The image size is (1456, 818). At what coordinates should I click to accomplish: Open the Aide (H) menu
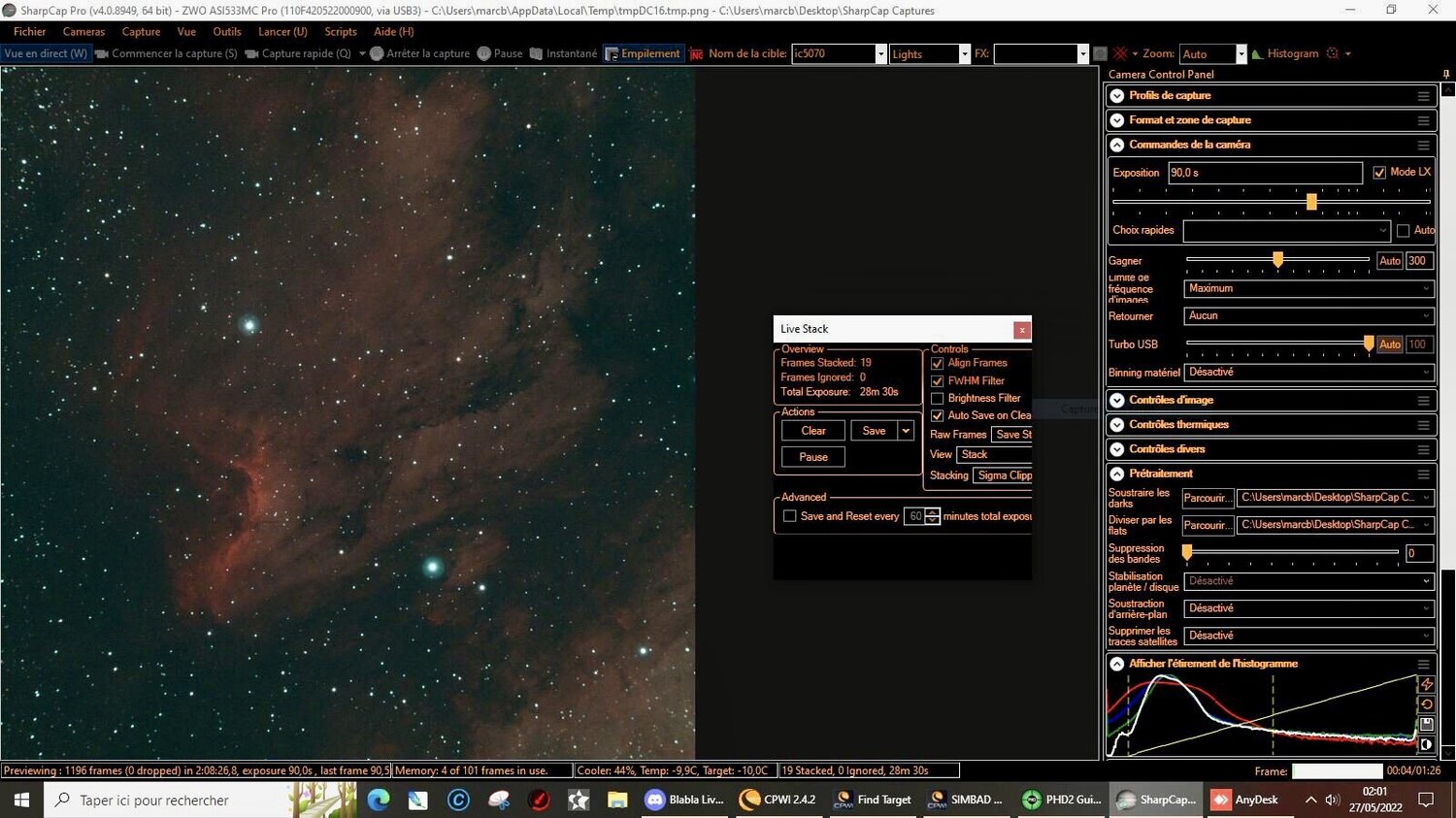click(394, 32)
